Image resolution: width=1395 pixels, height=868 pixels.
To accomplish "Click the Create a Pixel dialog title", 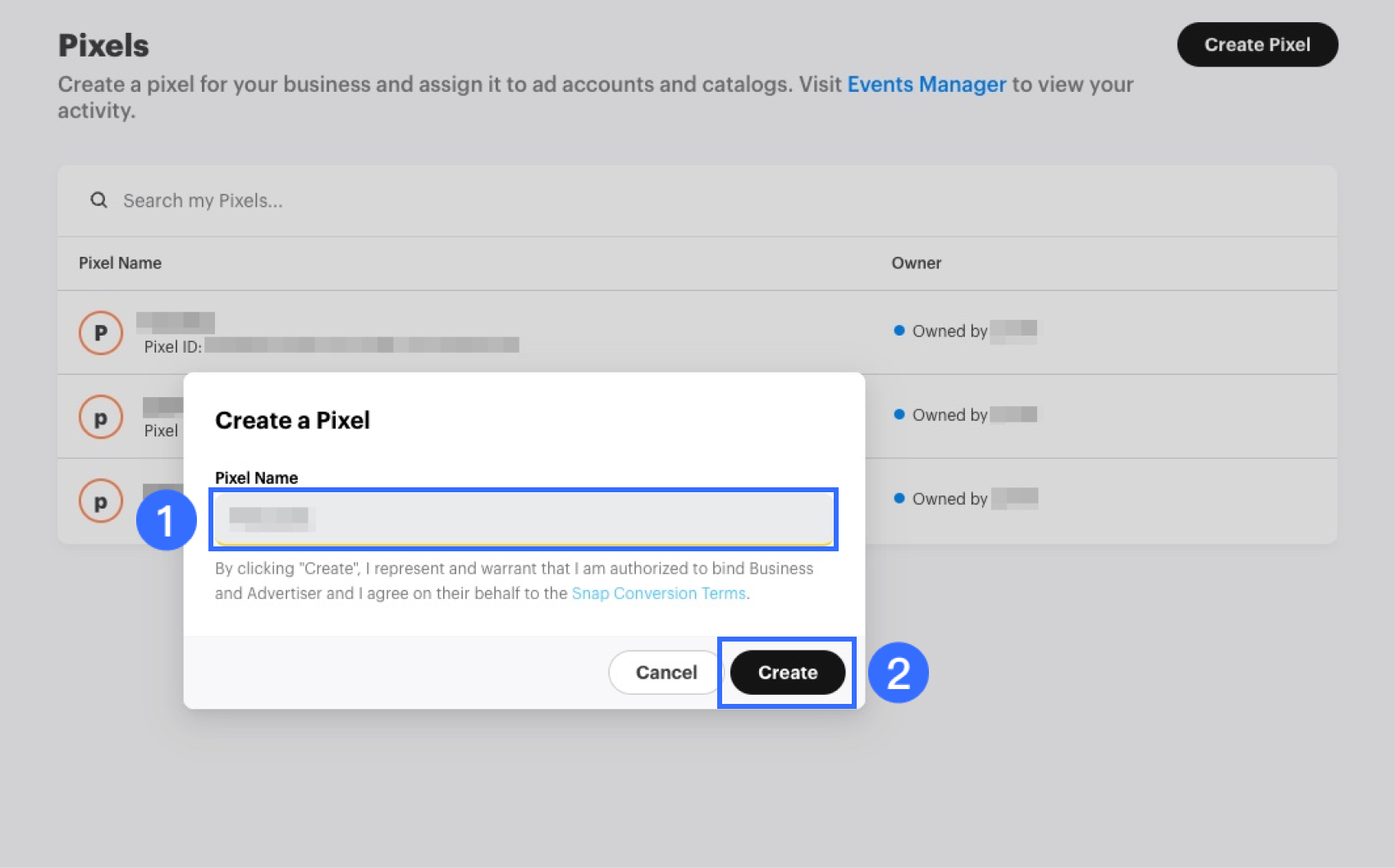I will (x=292, y=420).
